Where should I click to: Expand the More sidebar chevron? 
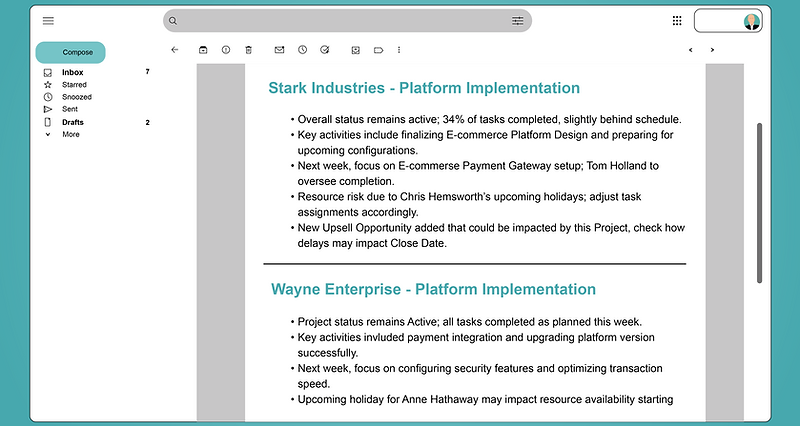[x=48, y=135]
